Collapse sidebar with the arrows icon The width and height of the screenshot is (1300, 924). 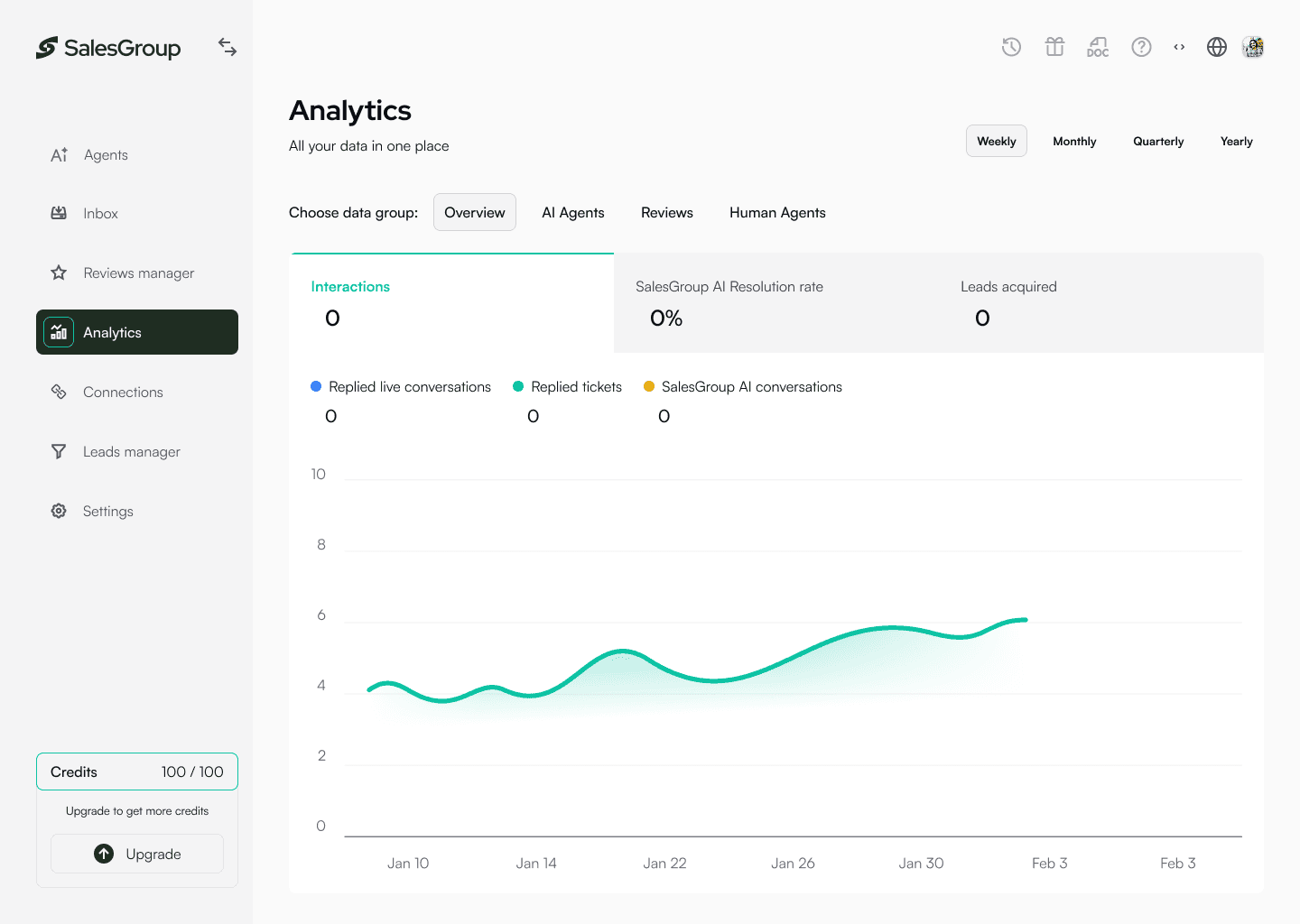pos(227,47)
